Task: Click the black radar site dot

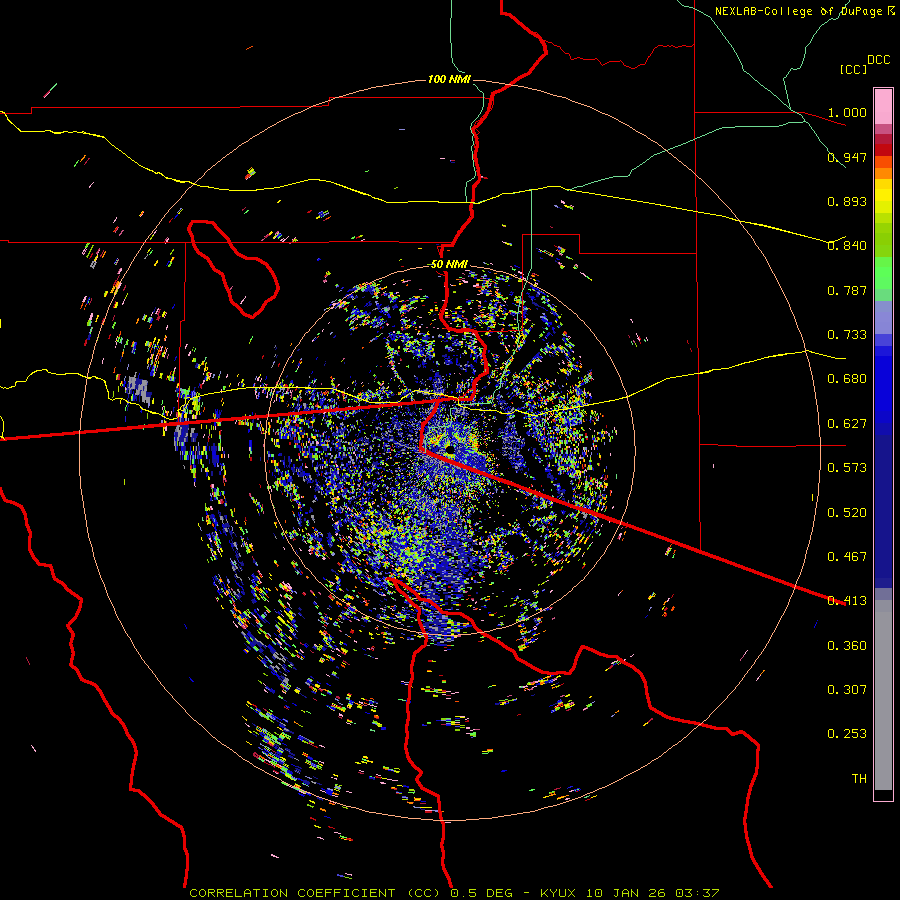Action: tap(449, 451)
